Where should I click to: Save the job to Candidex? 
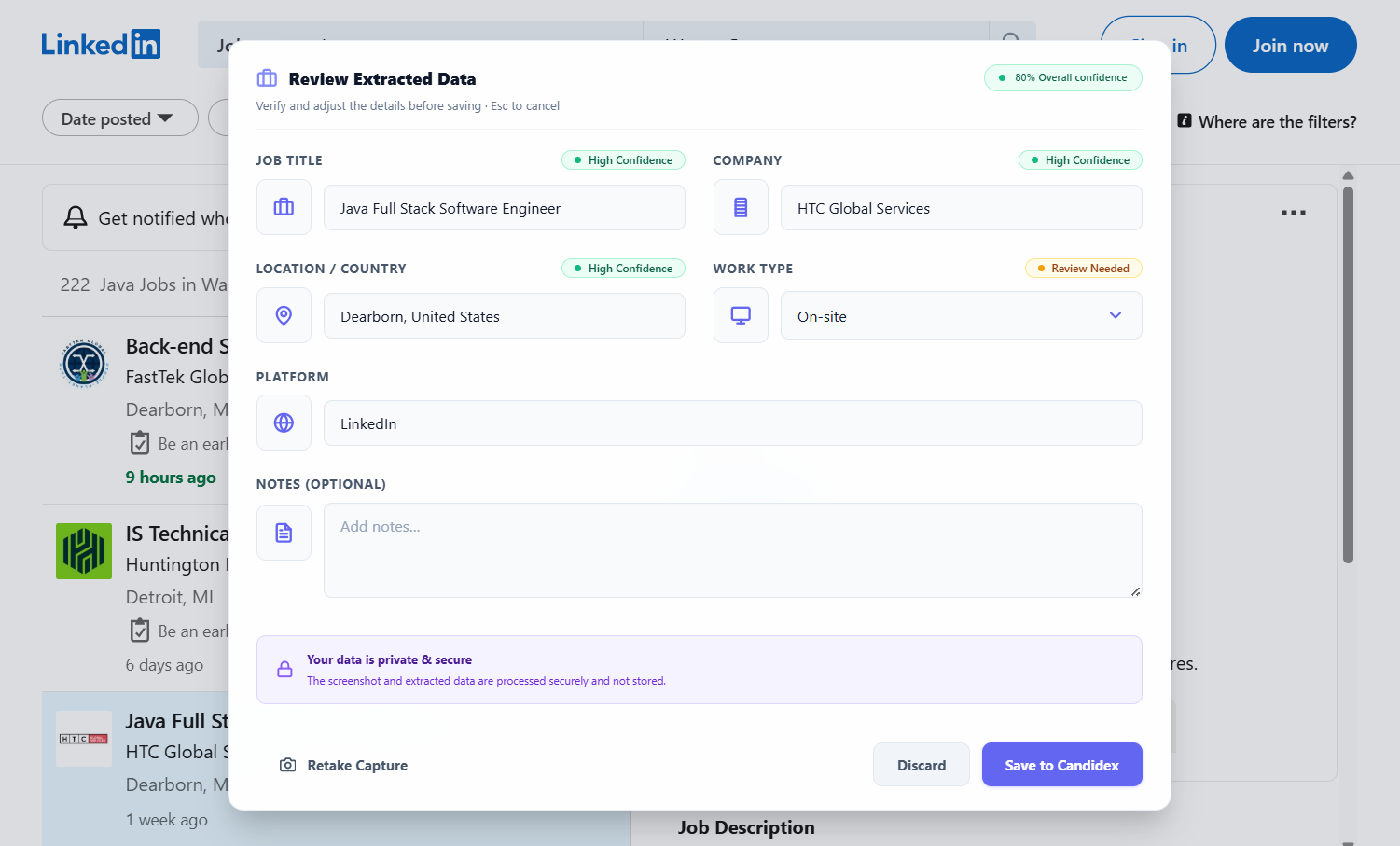coord(1061,765)
